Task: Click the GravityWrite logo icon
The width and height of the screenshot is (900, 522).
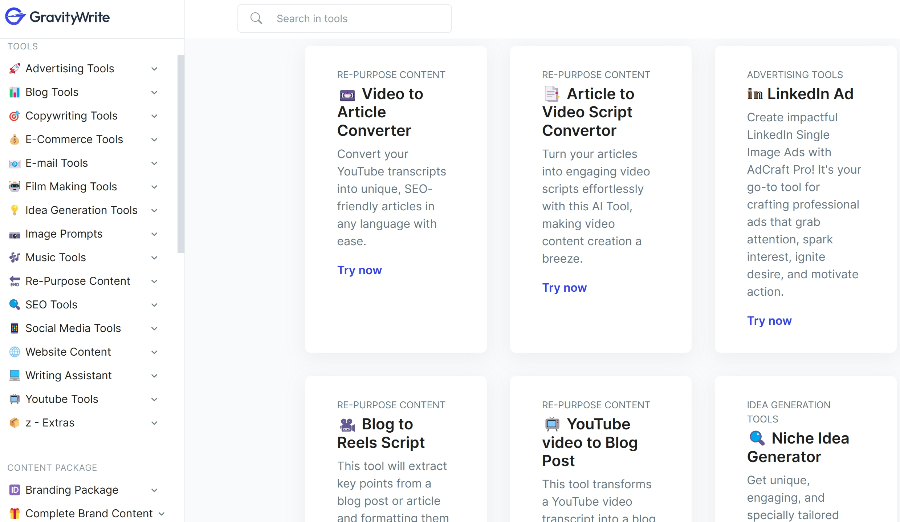Action: [15, 16]
